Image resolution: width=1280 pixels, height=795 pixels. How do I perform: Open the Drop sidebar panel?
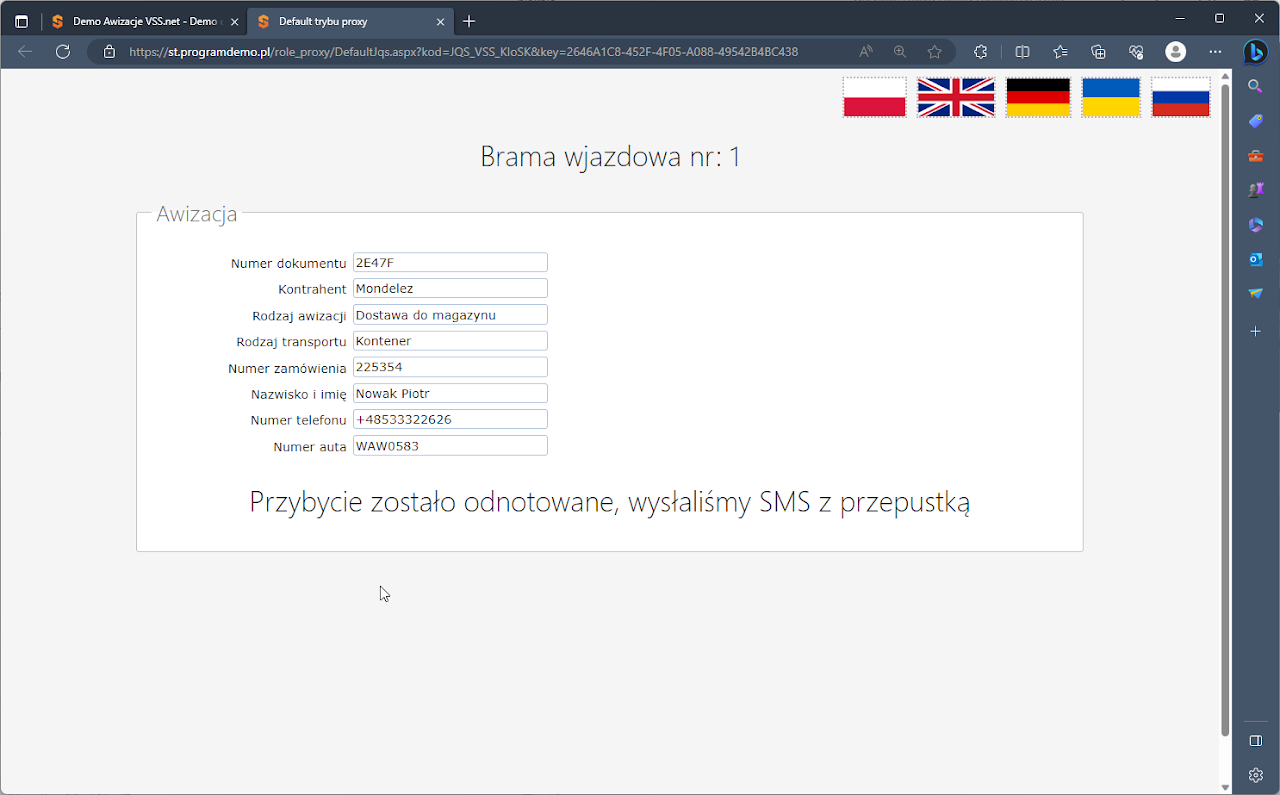pyautogui.click(x=1255, y=293)
